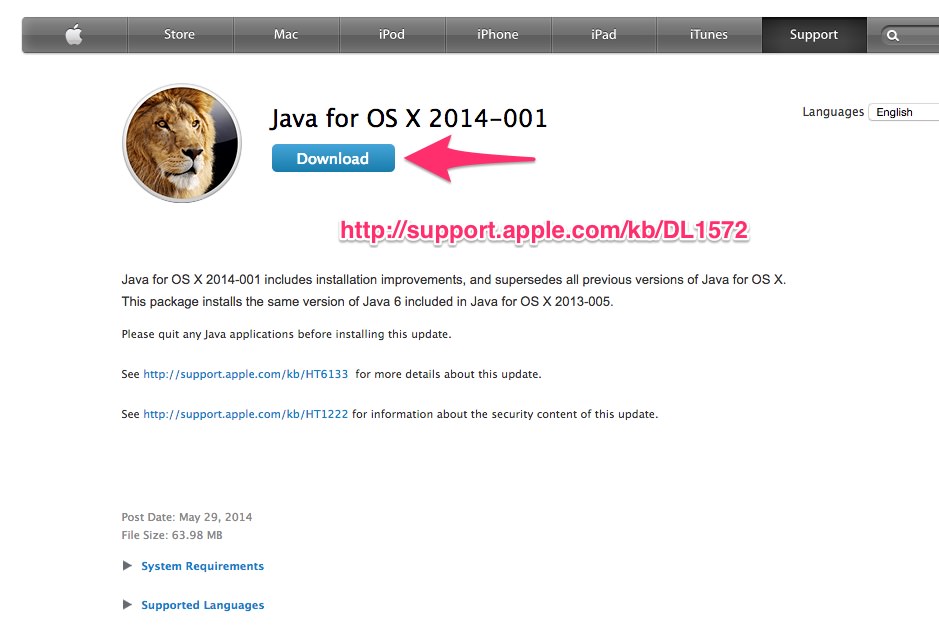Image resolution: width=939 pixels, height=634 pixels.
Task: Click the 'This package installs the same version' sentence
Action: pos(367,302)
